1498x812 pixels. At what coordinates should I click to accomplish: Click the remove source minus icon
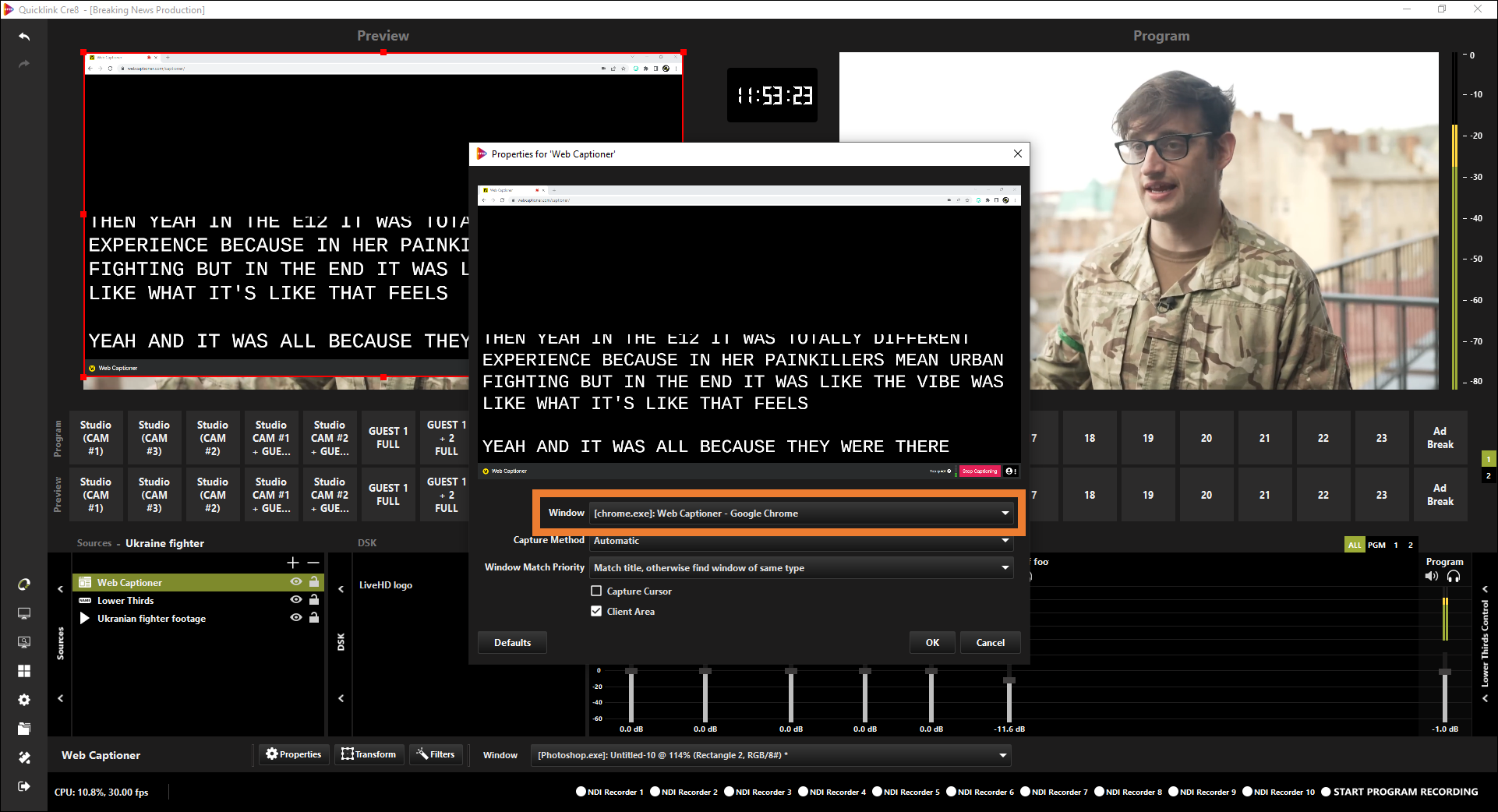tap(313, 563)
